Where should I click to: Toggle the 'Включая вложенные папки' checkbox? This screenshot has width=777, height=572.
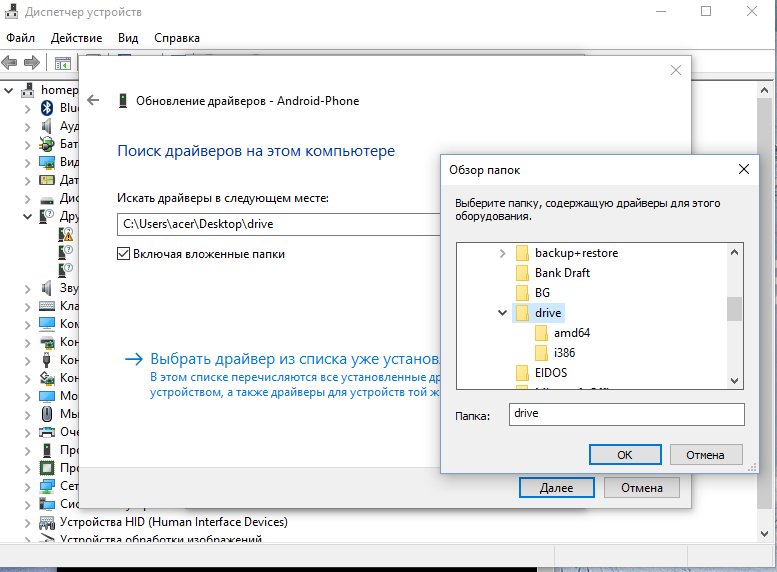124,254
